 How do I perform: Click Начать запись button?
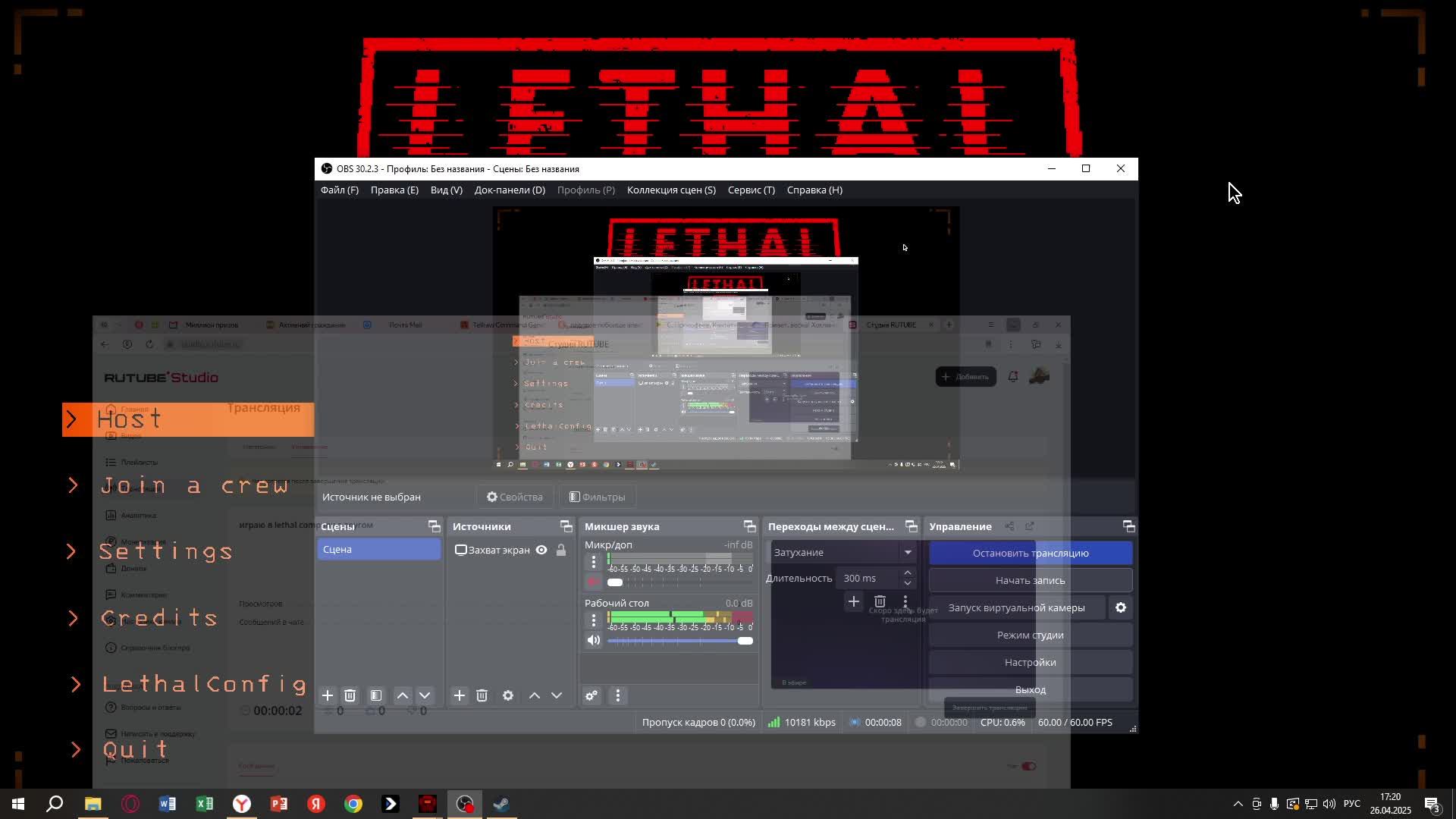(x=1031, y=580)
